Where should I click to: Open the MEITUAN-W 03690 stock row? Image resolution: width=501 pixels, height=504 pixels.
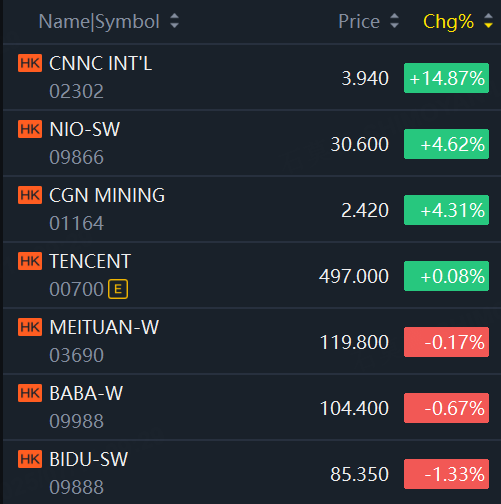pyautogui.click(x=252, y=341)
